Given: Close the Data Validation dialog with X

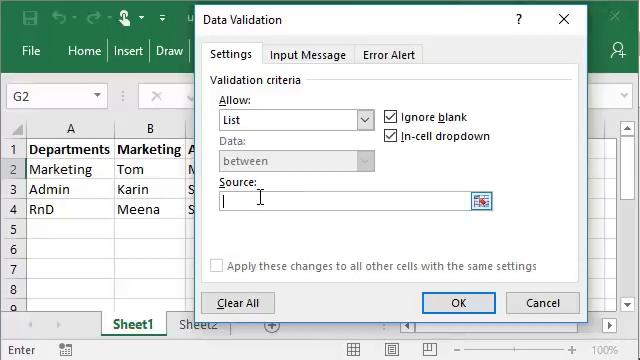Looking at the screenshot, I should coord(564,19).
